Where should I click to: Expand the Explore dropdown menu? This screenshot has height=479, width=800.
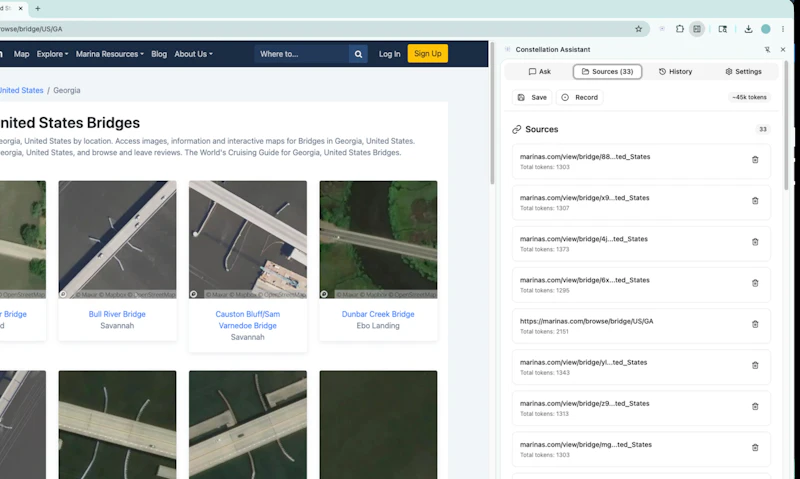tap(52, 54)
